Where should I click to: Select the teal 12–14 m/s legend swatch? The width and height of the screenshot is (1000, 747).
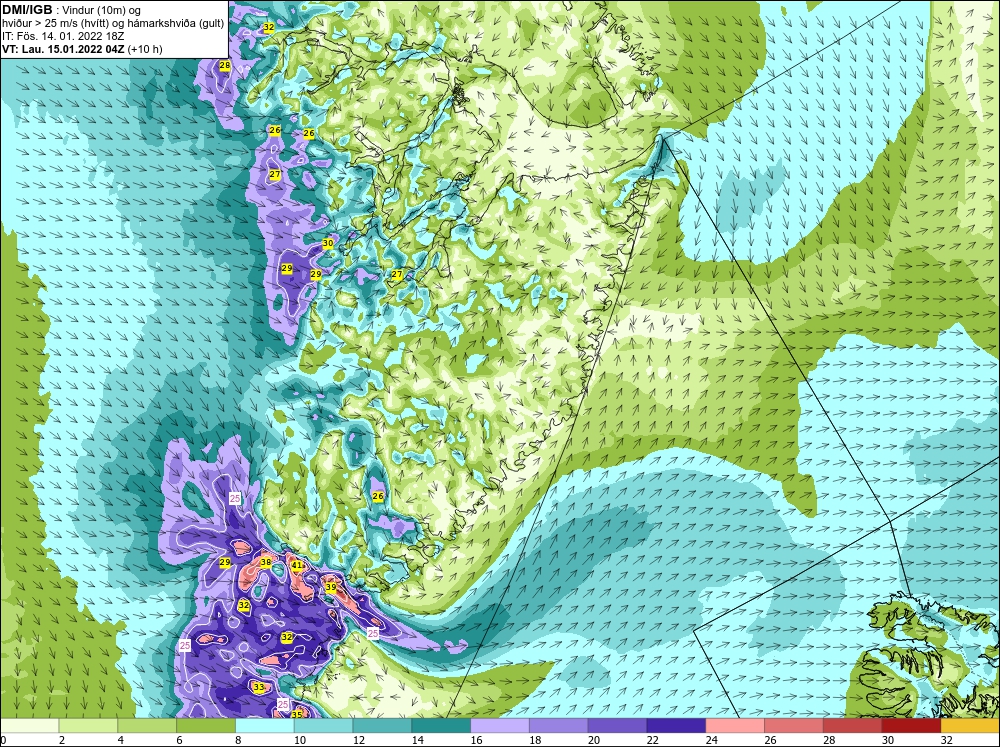(x=382, y=725)
